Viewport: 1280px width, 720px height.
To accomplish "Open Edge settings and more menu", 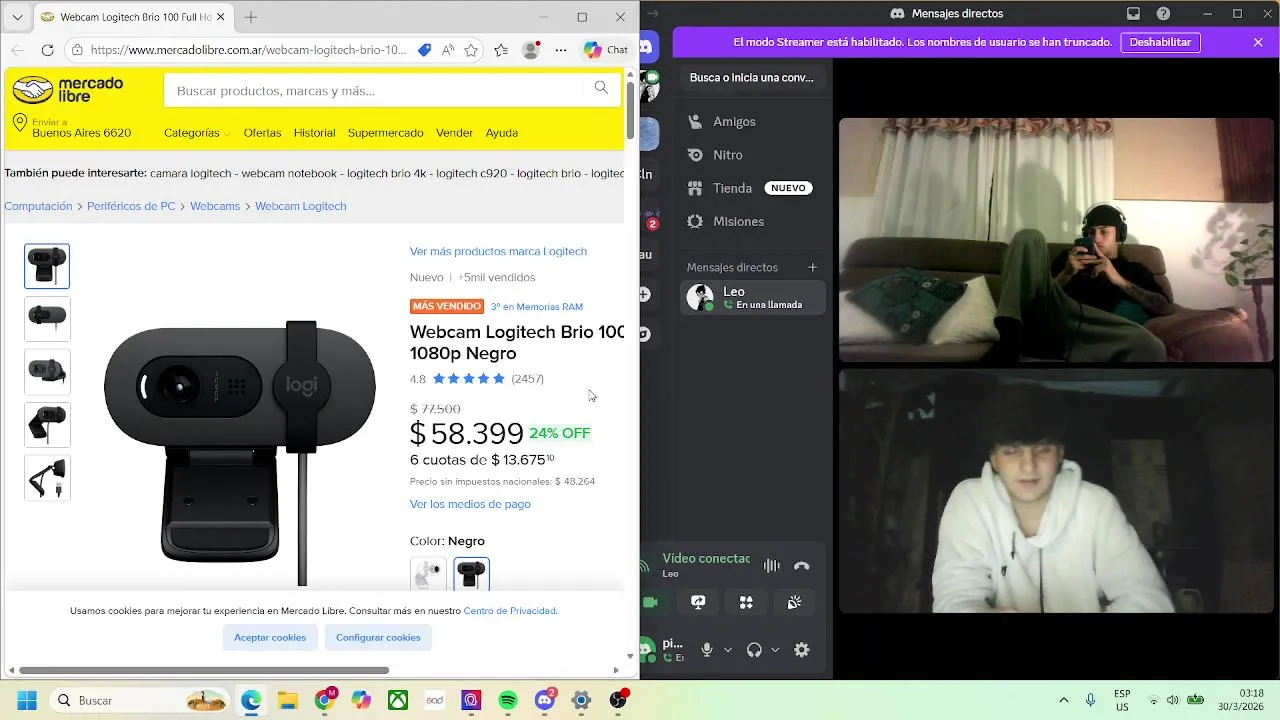I will coord(561,50).
